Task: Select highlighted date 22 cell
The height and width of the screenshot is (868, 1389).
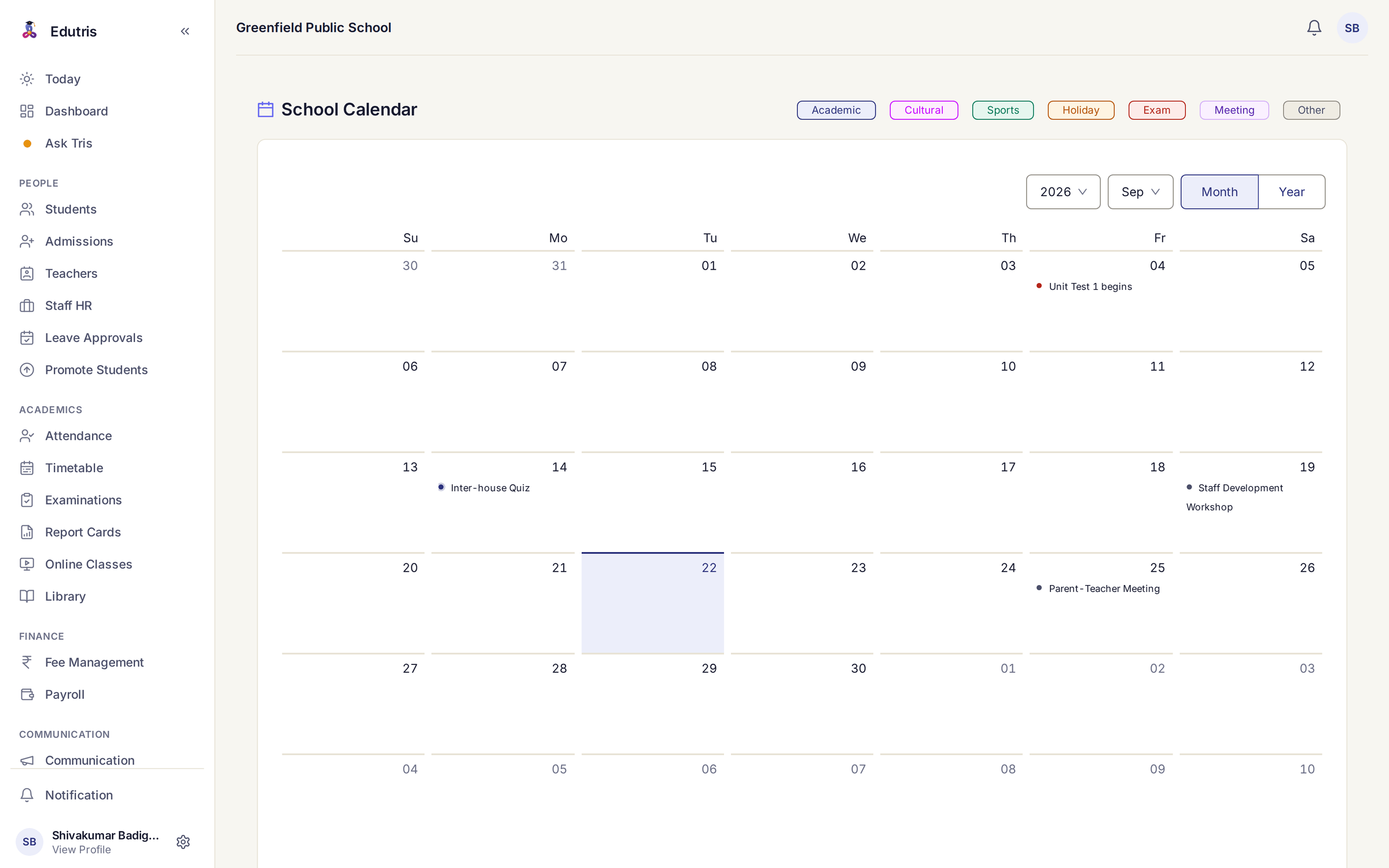Action: click(x=652, y=602)
